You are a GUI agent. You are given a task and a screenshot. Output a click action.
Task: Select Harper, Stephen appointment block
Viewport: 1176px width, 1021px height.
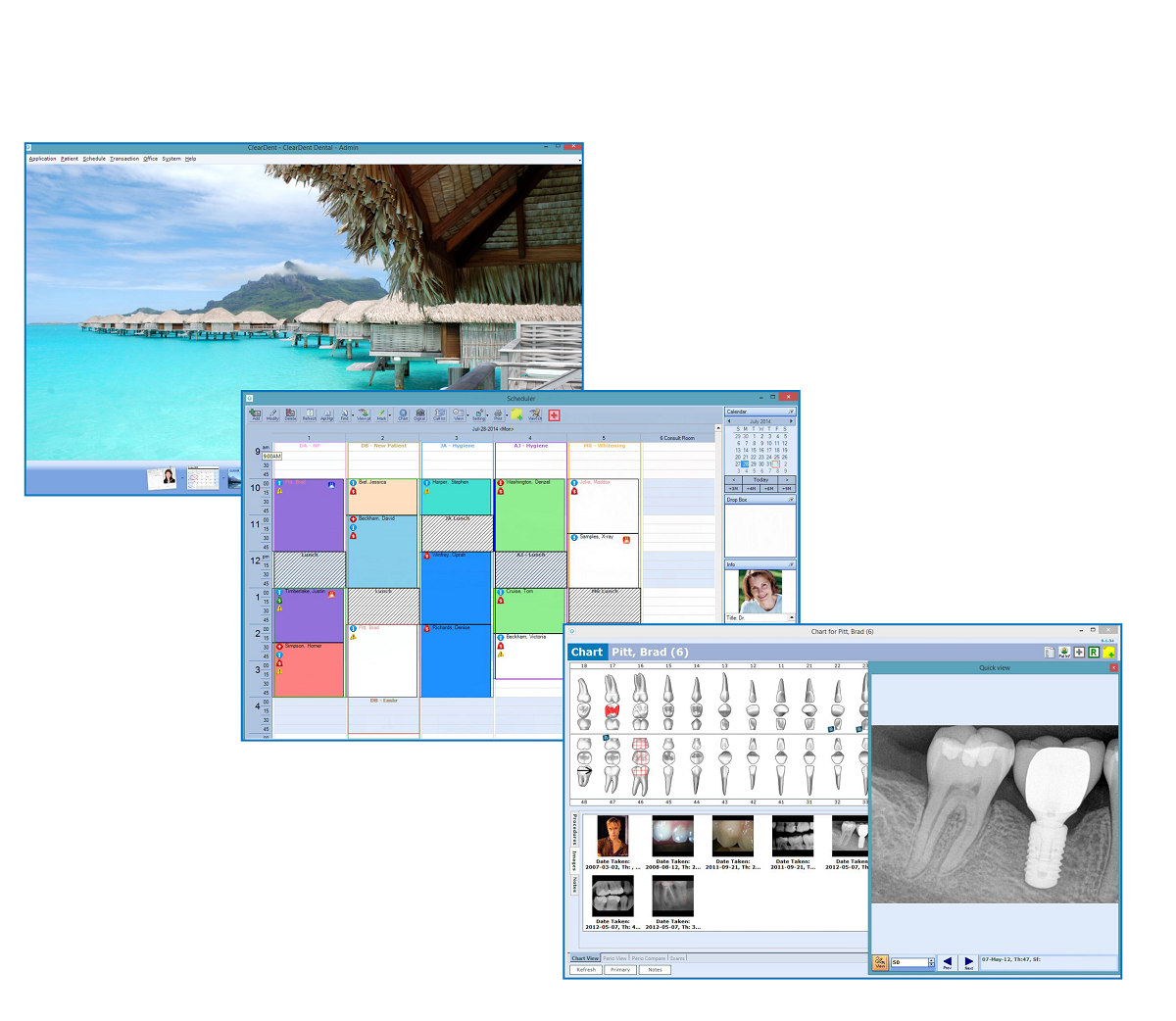tap(457, 497)
